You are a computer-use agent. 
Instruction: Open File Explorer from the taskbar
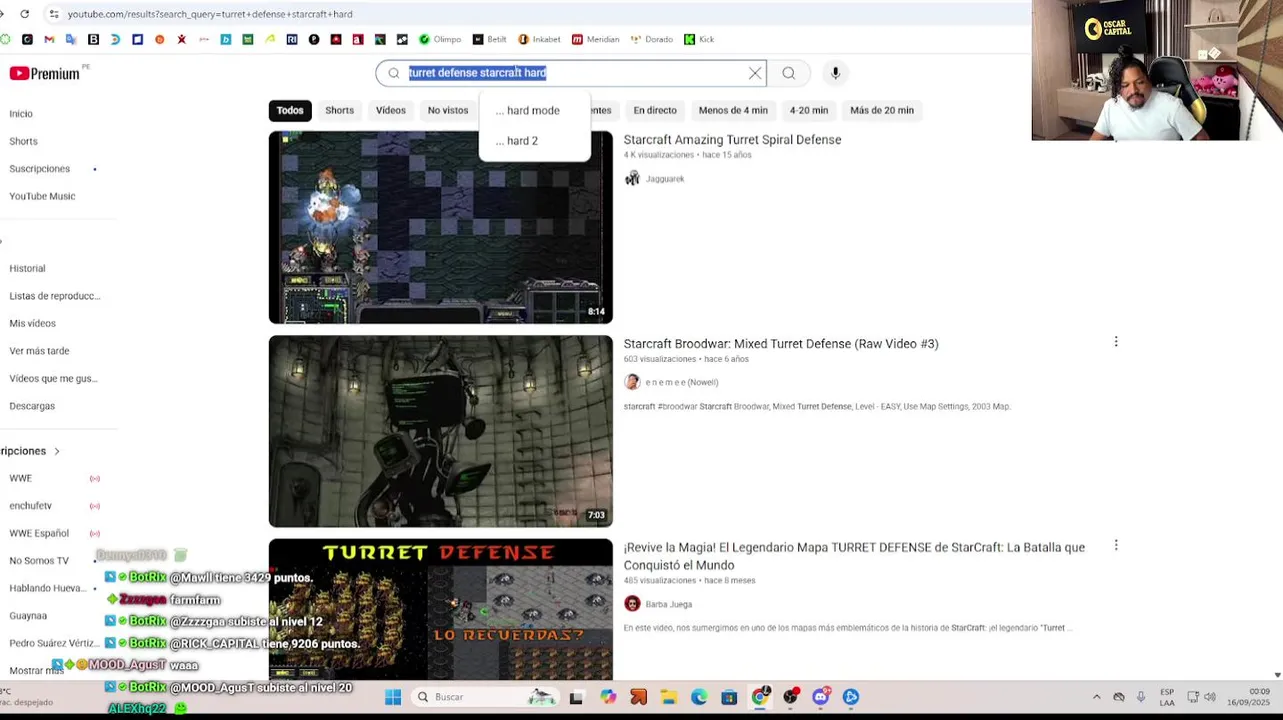(669, 697)
